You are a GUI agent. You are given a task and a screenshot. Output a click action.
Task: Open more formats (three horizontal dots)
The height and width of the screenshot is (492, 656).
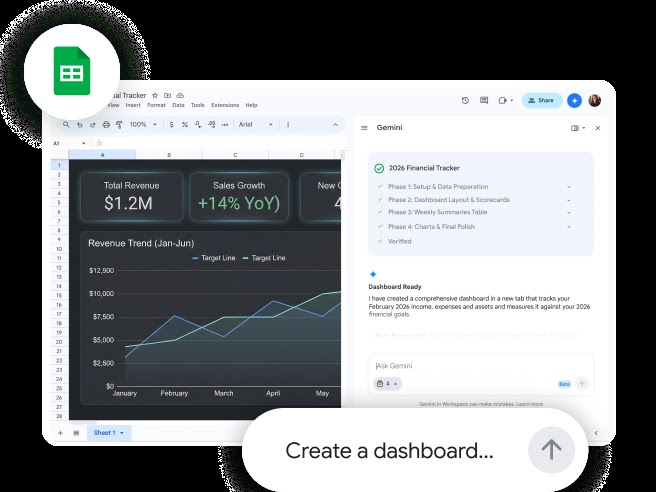pos(225,125)
